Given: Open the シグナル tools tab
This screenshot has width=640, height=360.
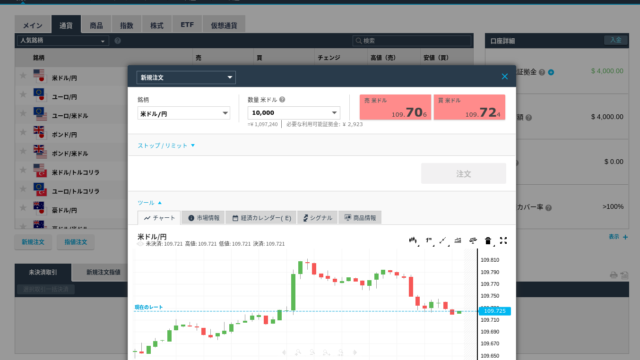Looking at the screenshot, I should (318, 218).
